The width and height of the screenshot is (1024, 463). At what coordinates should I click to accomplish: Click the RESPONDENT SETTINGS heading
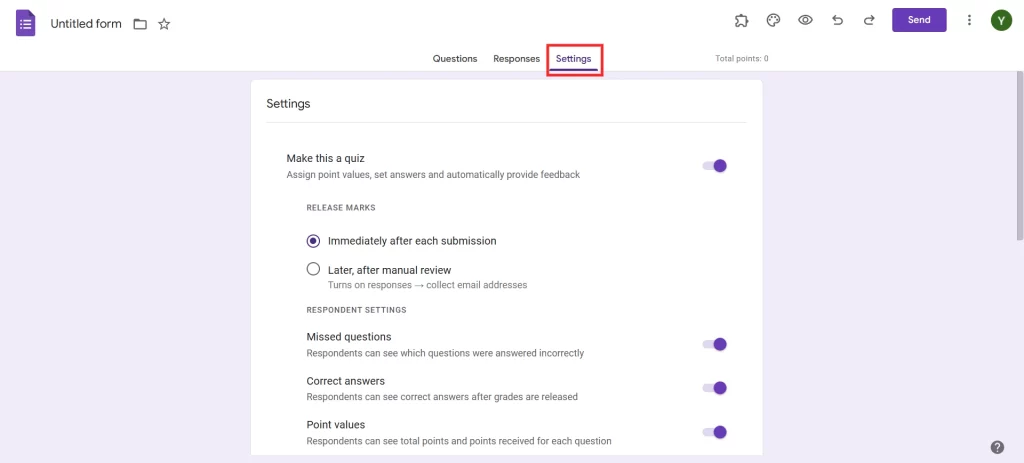357,310
